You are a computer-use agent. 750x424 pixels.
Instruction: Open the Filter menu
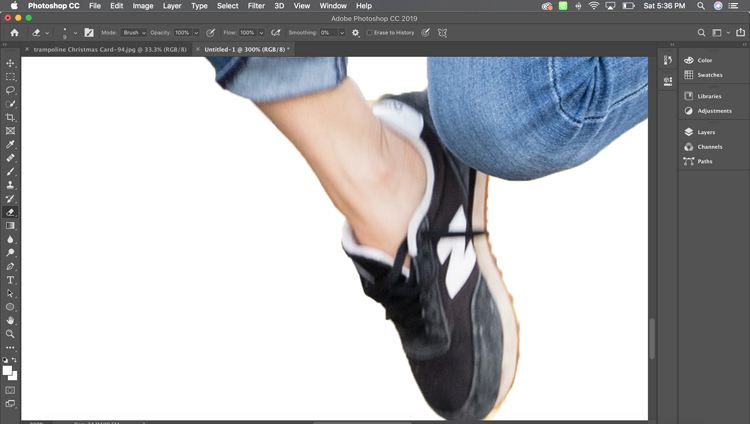[x=256, y=6]
